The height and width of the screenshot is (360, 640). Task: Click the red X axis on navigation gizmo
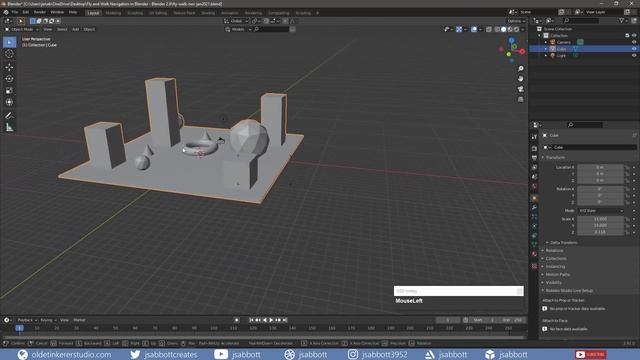522,51
